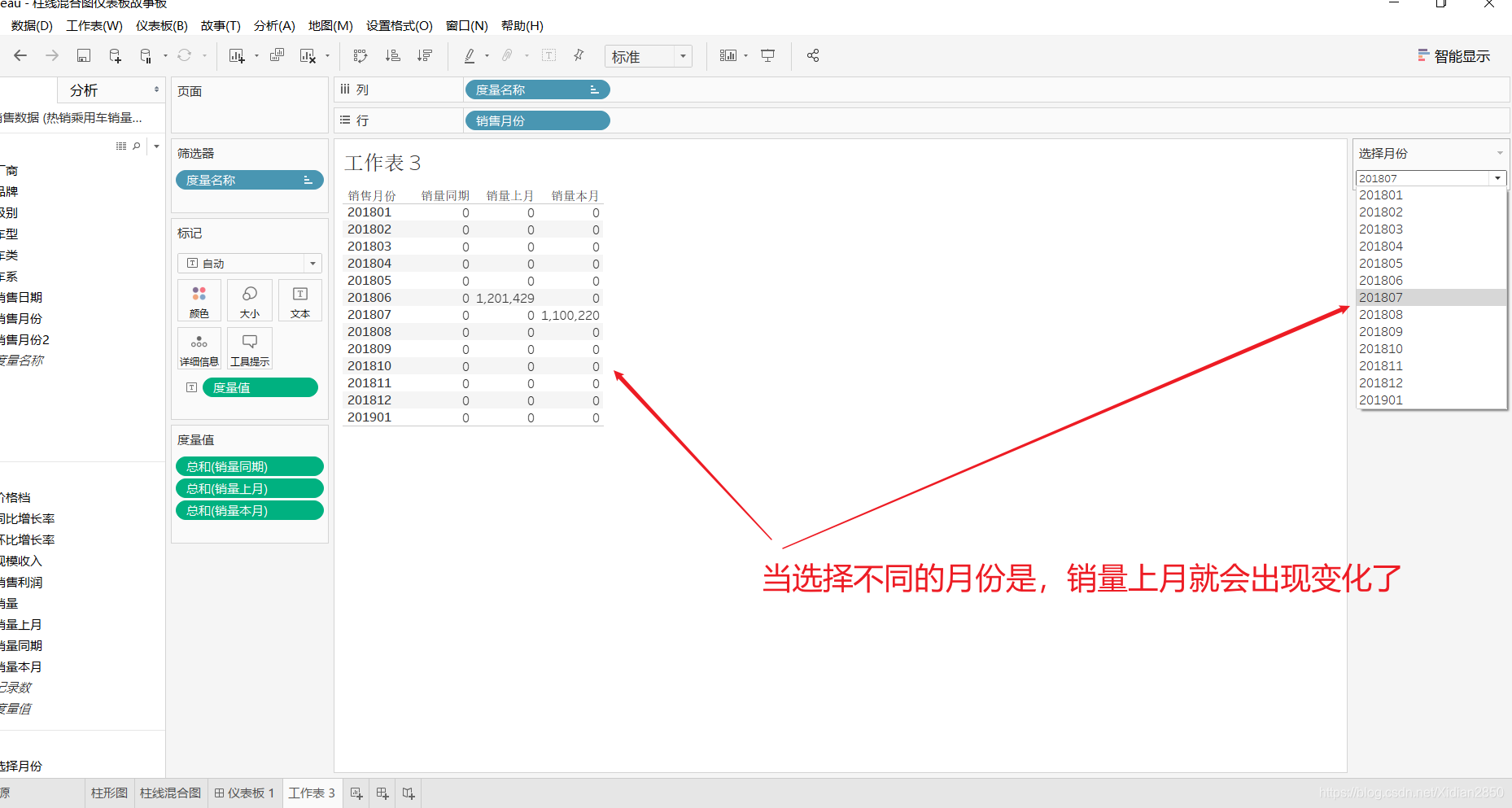Open the 窗口(N) menu

point(467,26)
